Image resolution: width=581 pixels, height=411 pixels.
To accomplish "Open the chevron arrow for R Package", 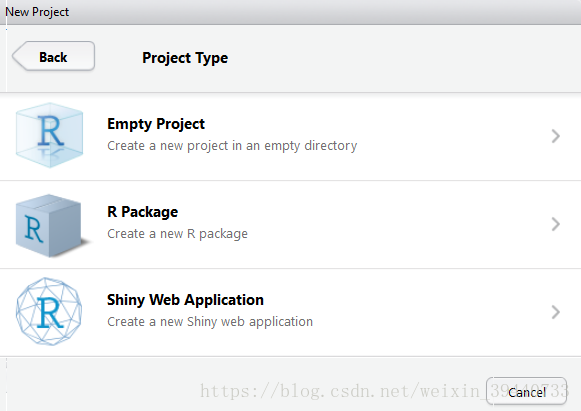I will pyautogui.click(x=555, y=224).
